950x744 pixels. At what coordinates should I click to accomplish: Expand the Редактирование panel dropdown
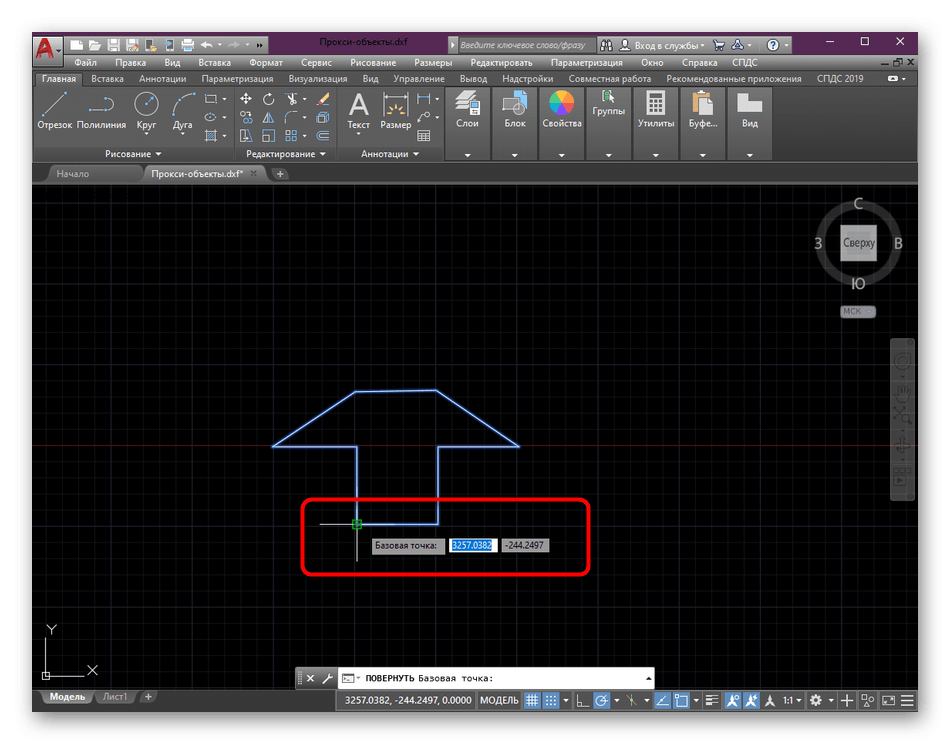pyautogui.click(x=286, y=154)
